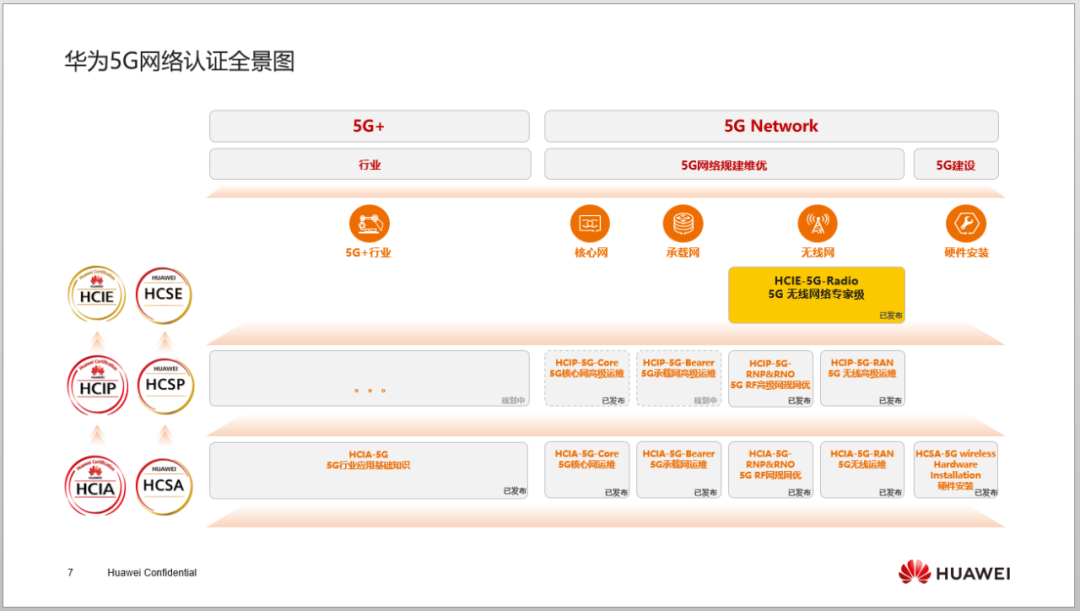1080x611 pixels.
Task: Select the HCIA-5G-RAN card
Action: point(862,470)
